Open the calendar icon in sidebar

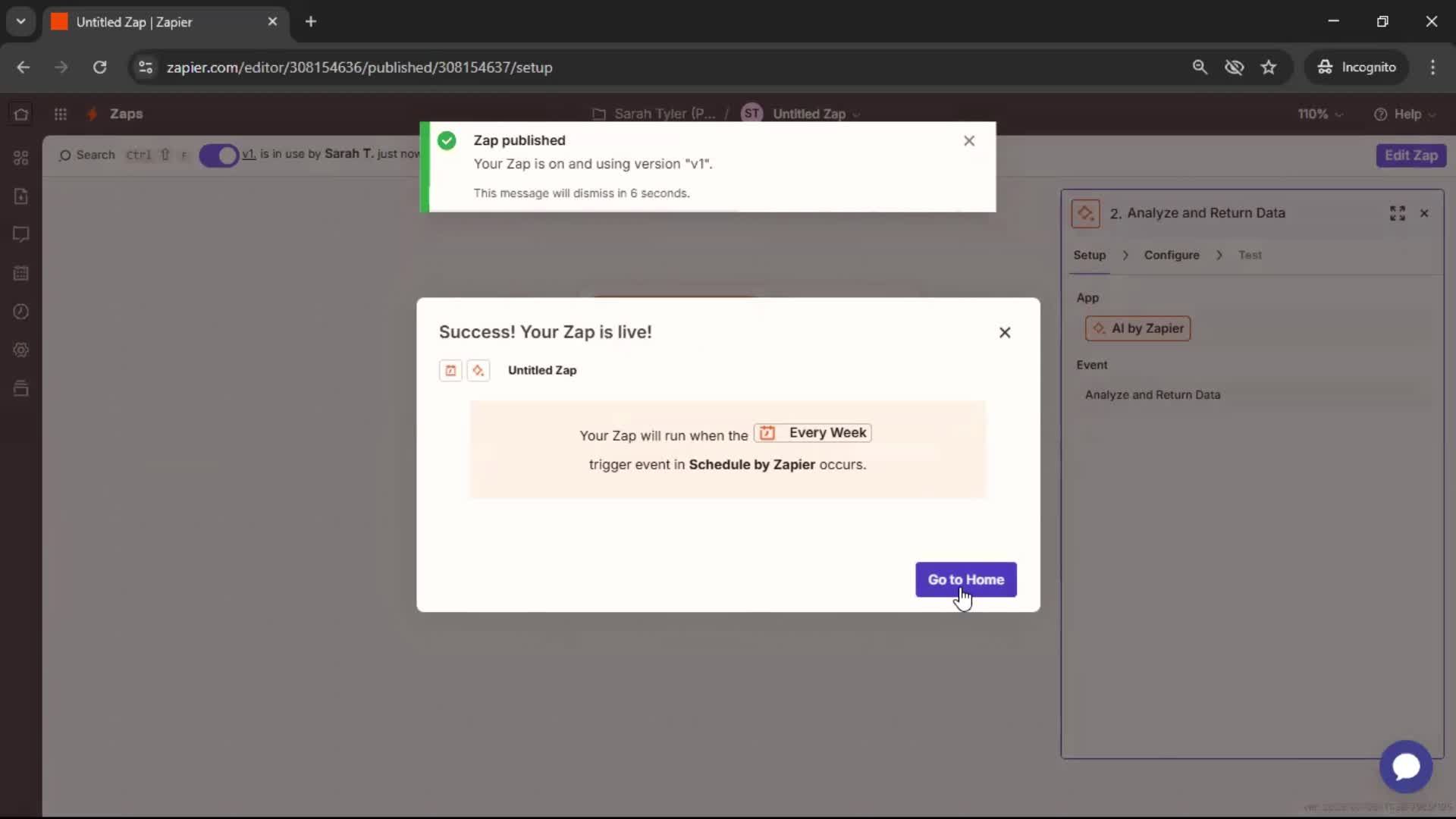click(21, 273)
